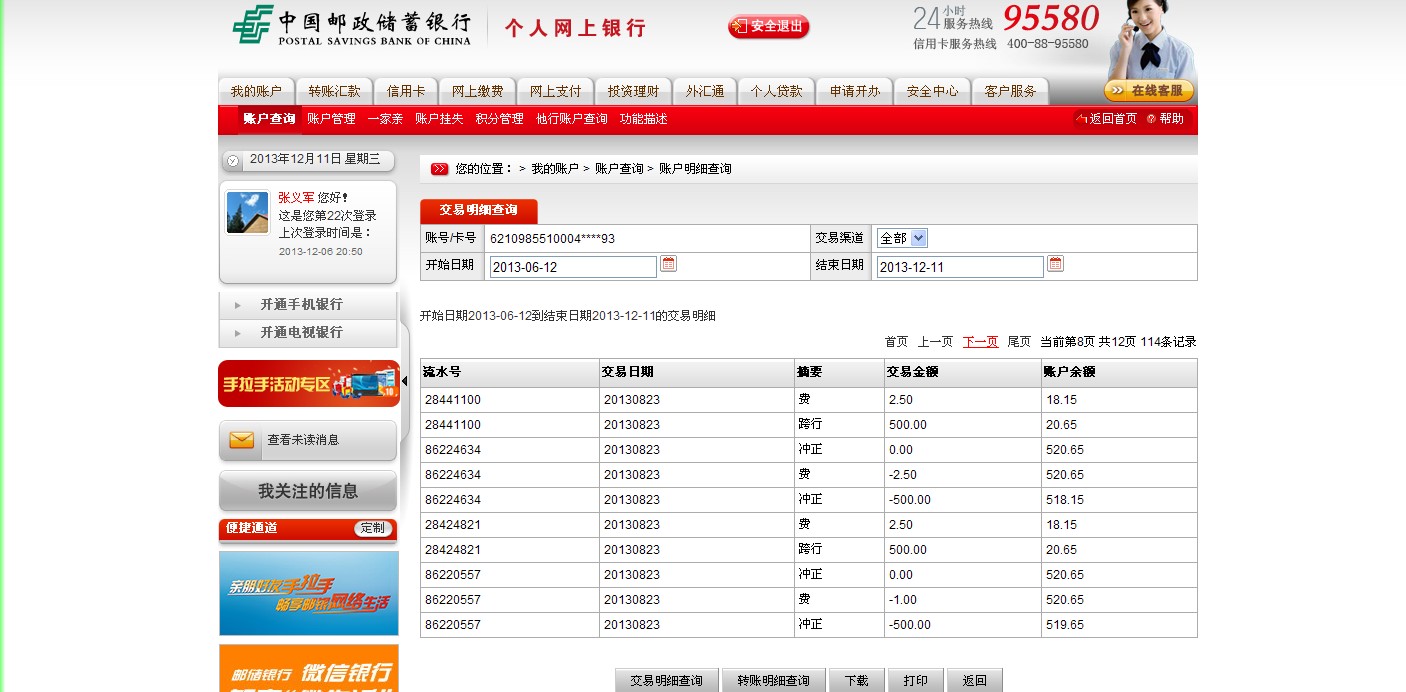The image size is (1406, 692).
Task: Click the red safe logout button
Action: click(768, 27)
